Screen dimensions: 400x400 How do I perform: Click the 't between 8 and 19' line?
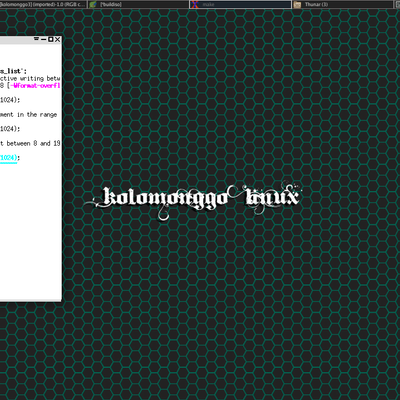pos(30,143)
